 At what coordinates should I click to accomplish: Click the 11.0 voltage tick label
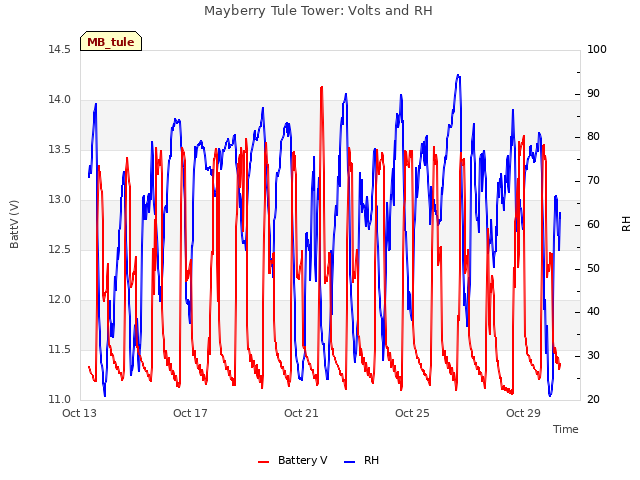tap(60, 399)
